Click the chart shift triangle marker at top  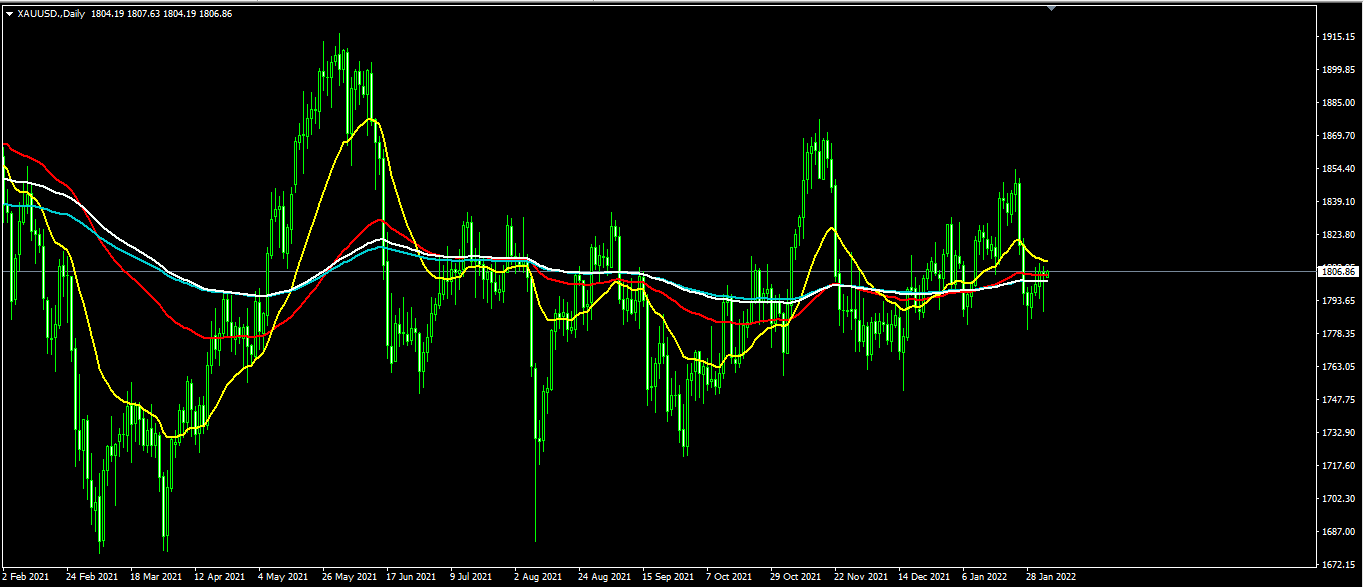pos(1050,8)
